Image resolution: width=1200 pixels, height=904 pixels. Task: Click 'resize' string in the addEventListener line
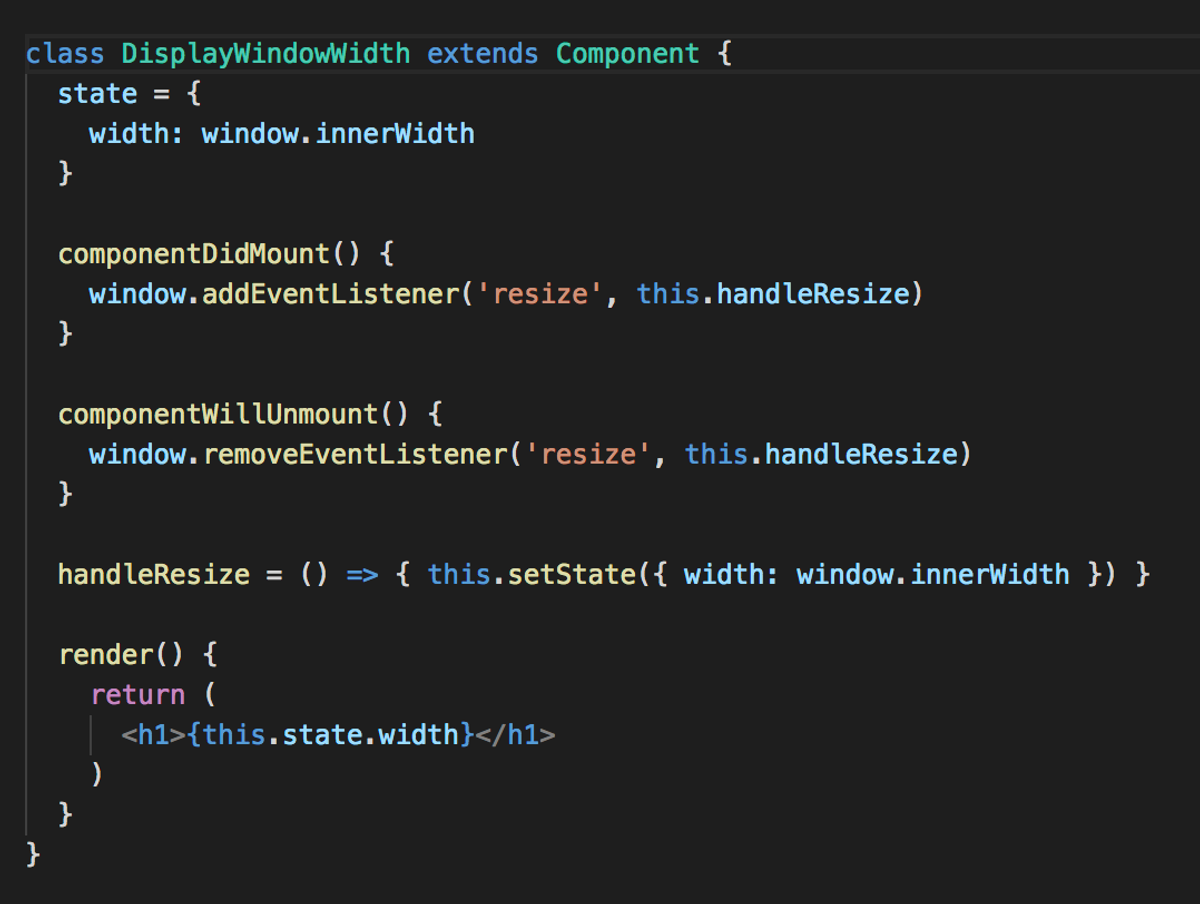pos(539,294)
